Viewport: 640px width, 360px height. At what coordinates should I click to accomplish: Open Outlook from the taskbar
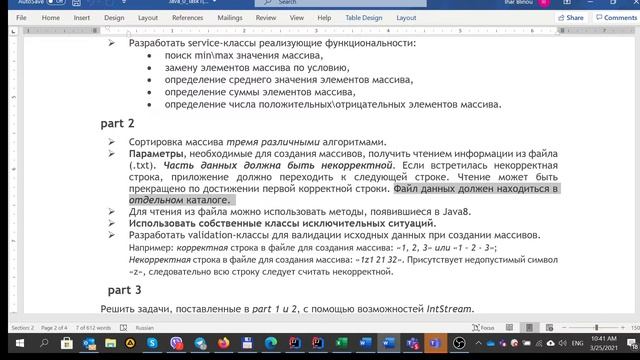tap(89, 343)
